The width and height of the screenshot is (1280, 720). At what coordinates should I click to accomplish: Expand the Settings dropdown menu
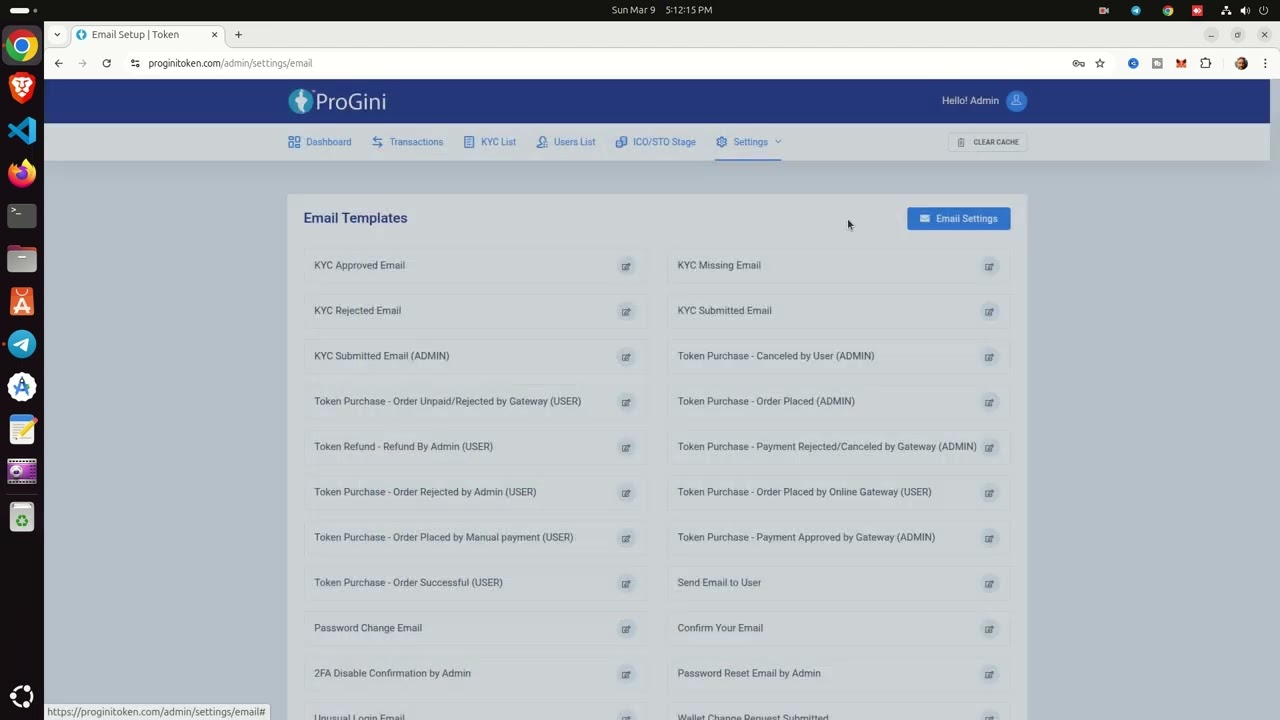(749, 142)
